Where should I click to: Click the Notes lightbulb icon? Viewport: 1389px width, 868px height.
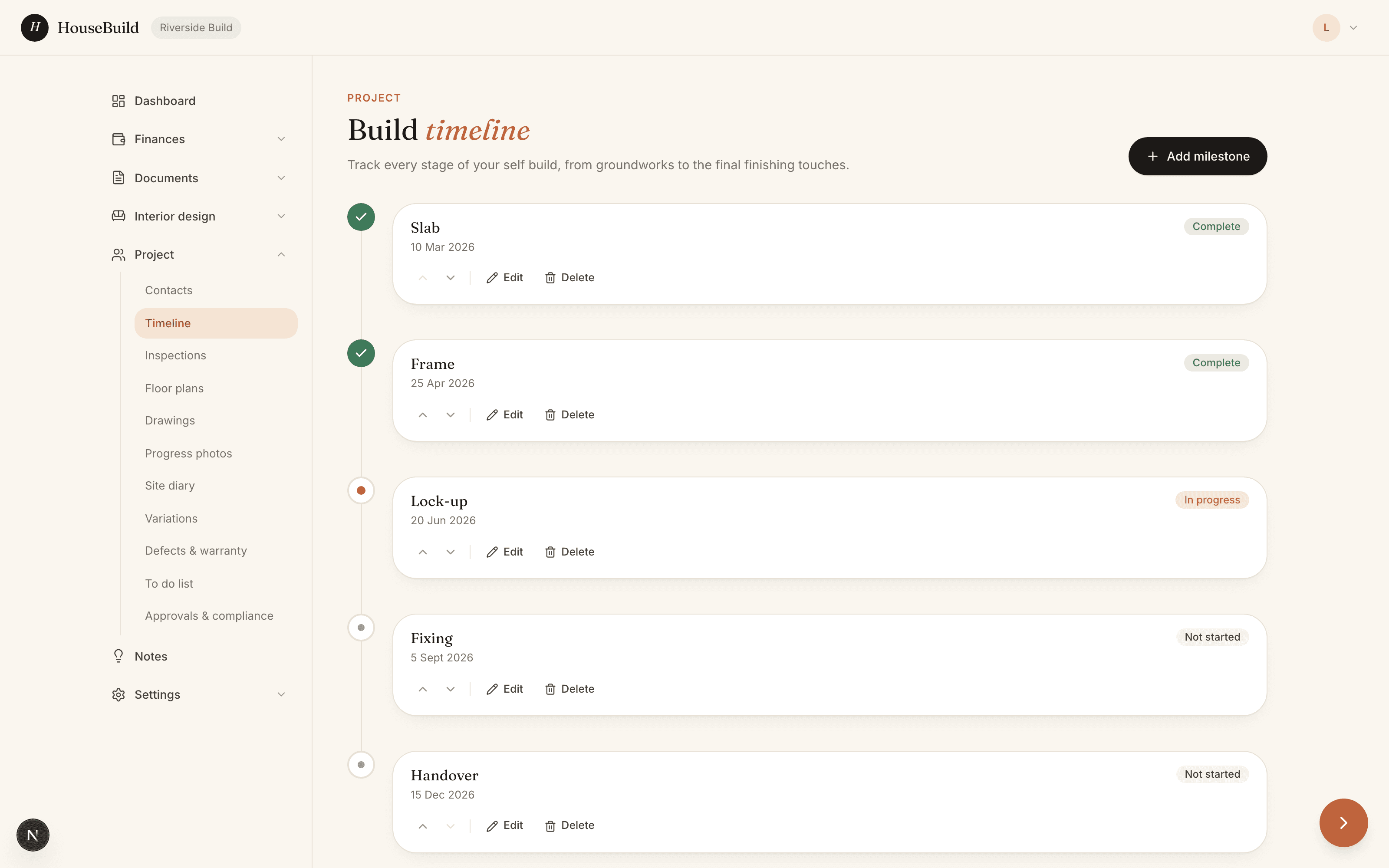coord(118,656)
